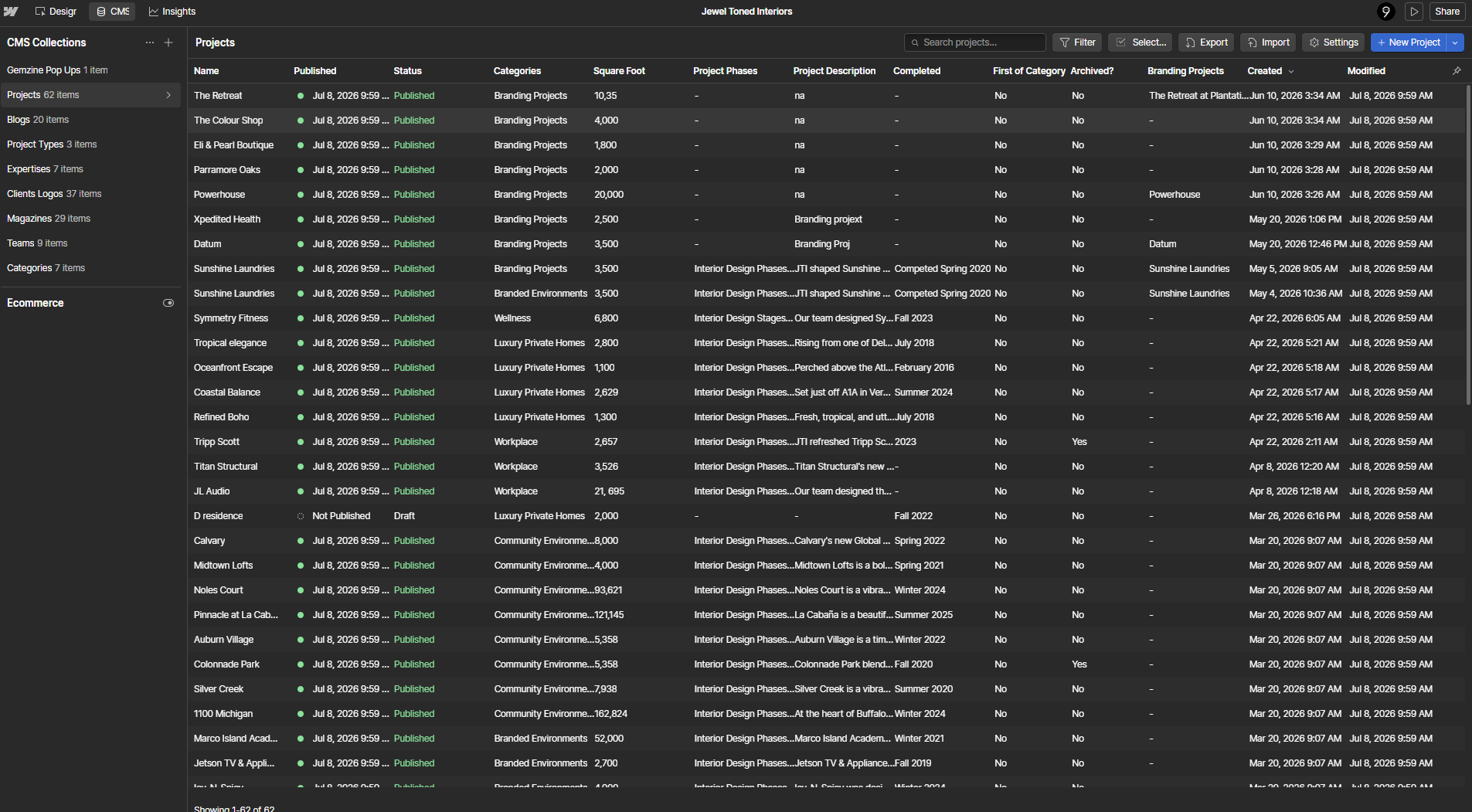The image size is (1472, 812).
Task: Expand the Projects collection chevron
Action: 168,95
